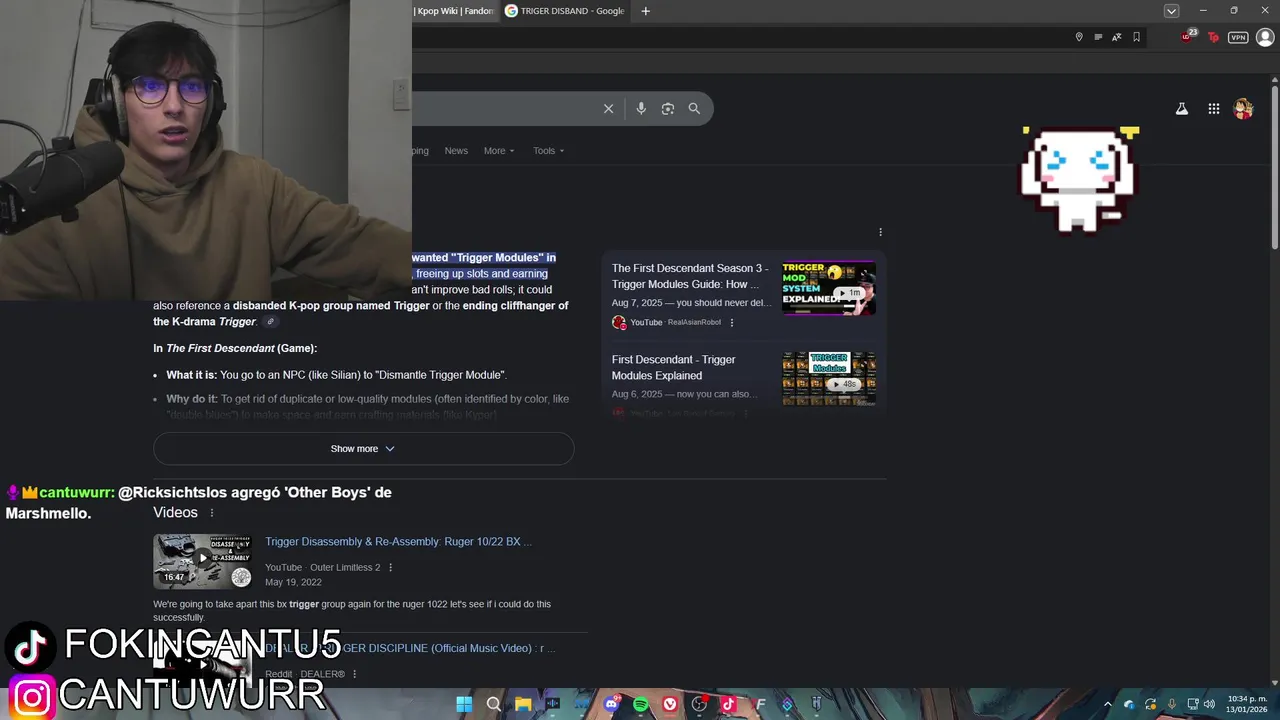Submit search with the magnifier icon
The width and height of the screenshot is (1280, 720).
694,109
